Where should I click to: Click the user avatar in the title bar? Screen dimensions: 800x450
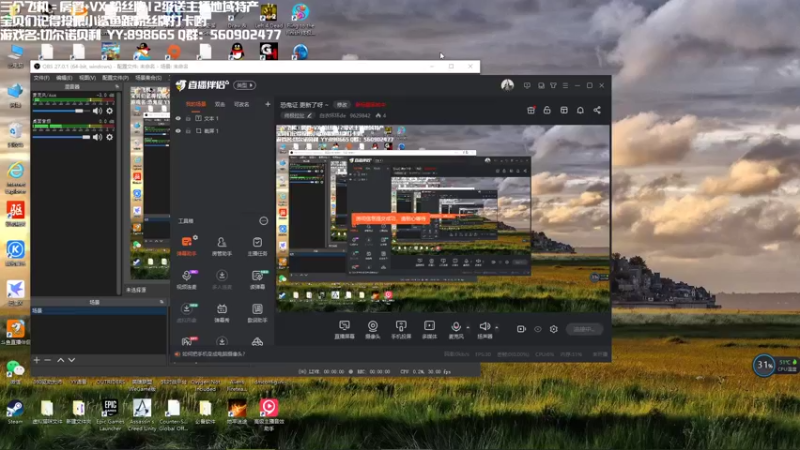click(507, 85)
